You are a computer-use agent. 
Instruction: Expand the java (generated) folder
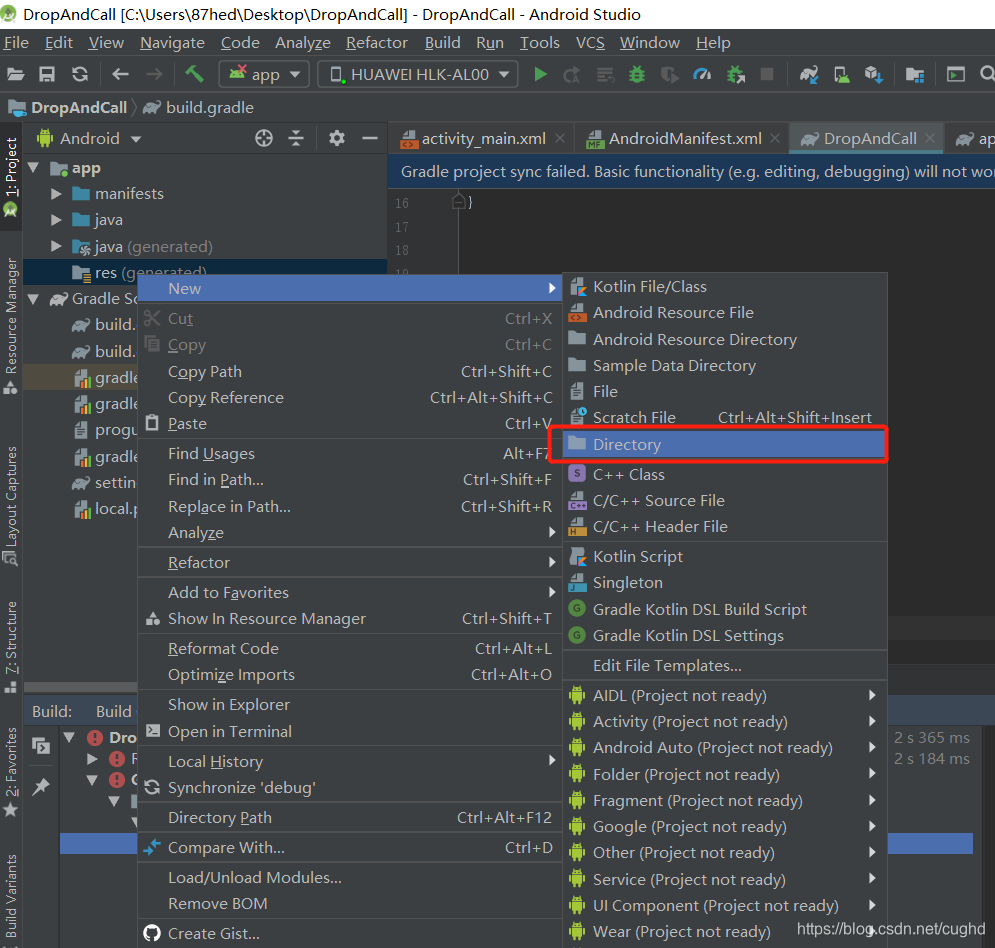[56, 246]
